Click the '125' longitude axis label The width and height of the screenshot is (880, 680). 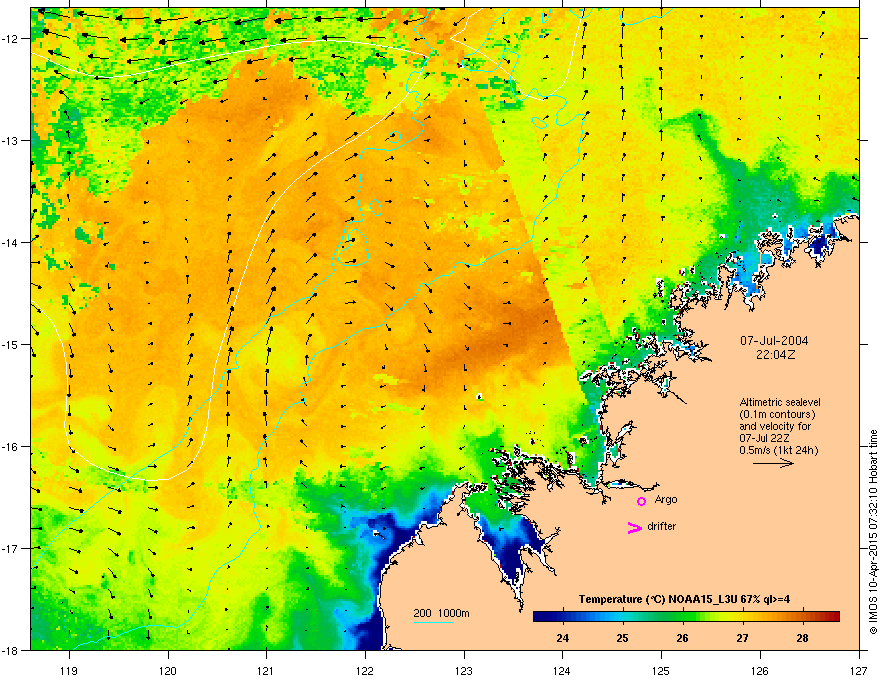click(x=662, y=670)
